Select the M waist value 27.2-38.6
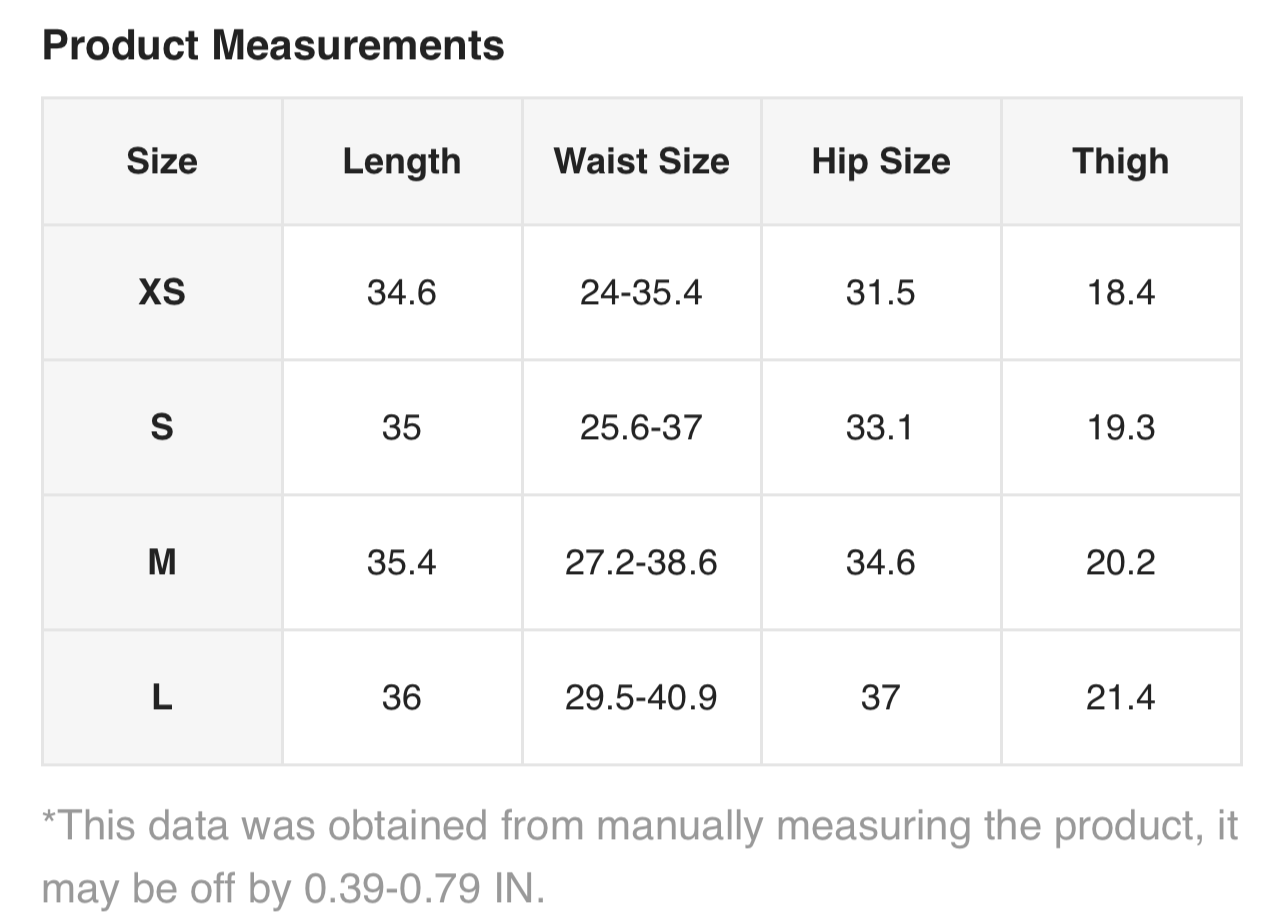1284x918 pixels. click(x=641, y=562)
